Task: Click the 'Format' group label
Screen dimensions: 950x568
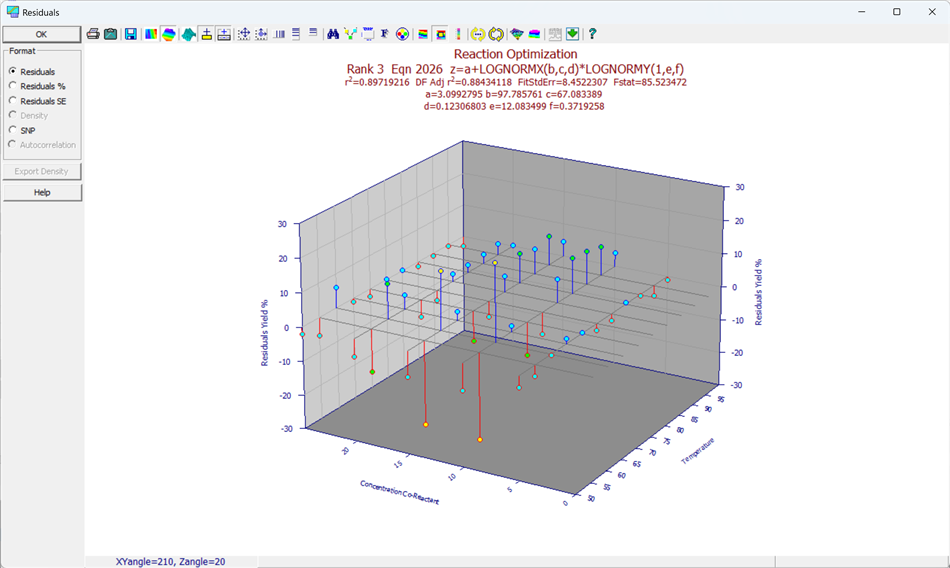Action: click(x=22, y=51)
